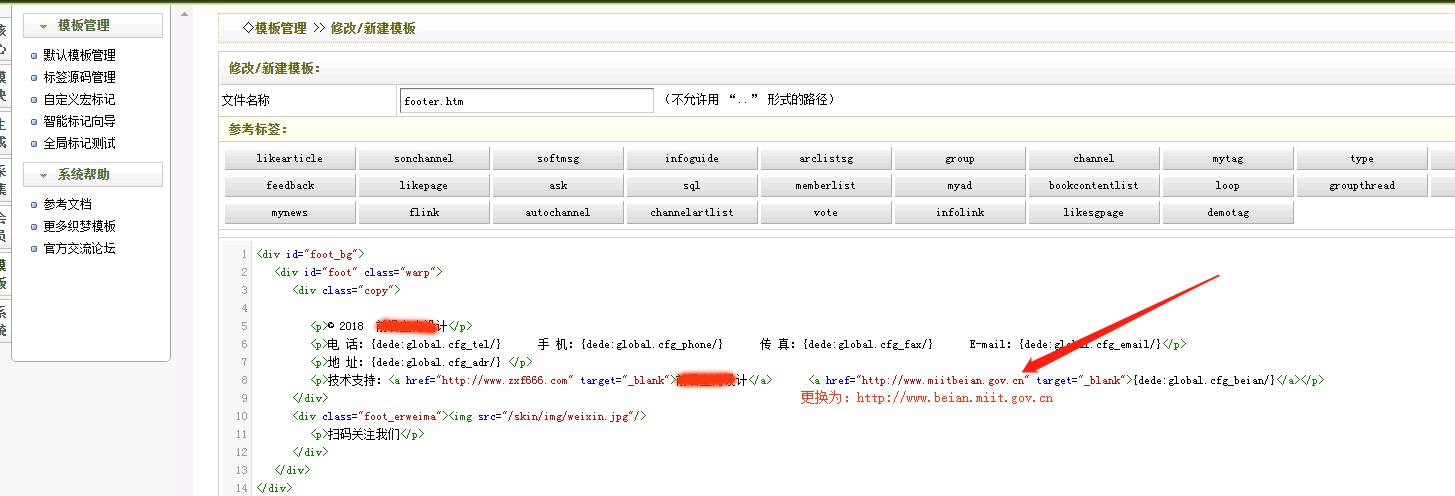Click line 8 in the code editor

[x=700, y=381]
